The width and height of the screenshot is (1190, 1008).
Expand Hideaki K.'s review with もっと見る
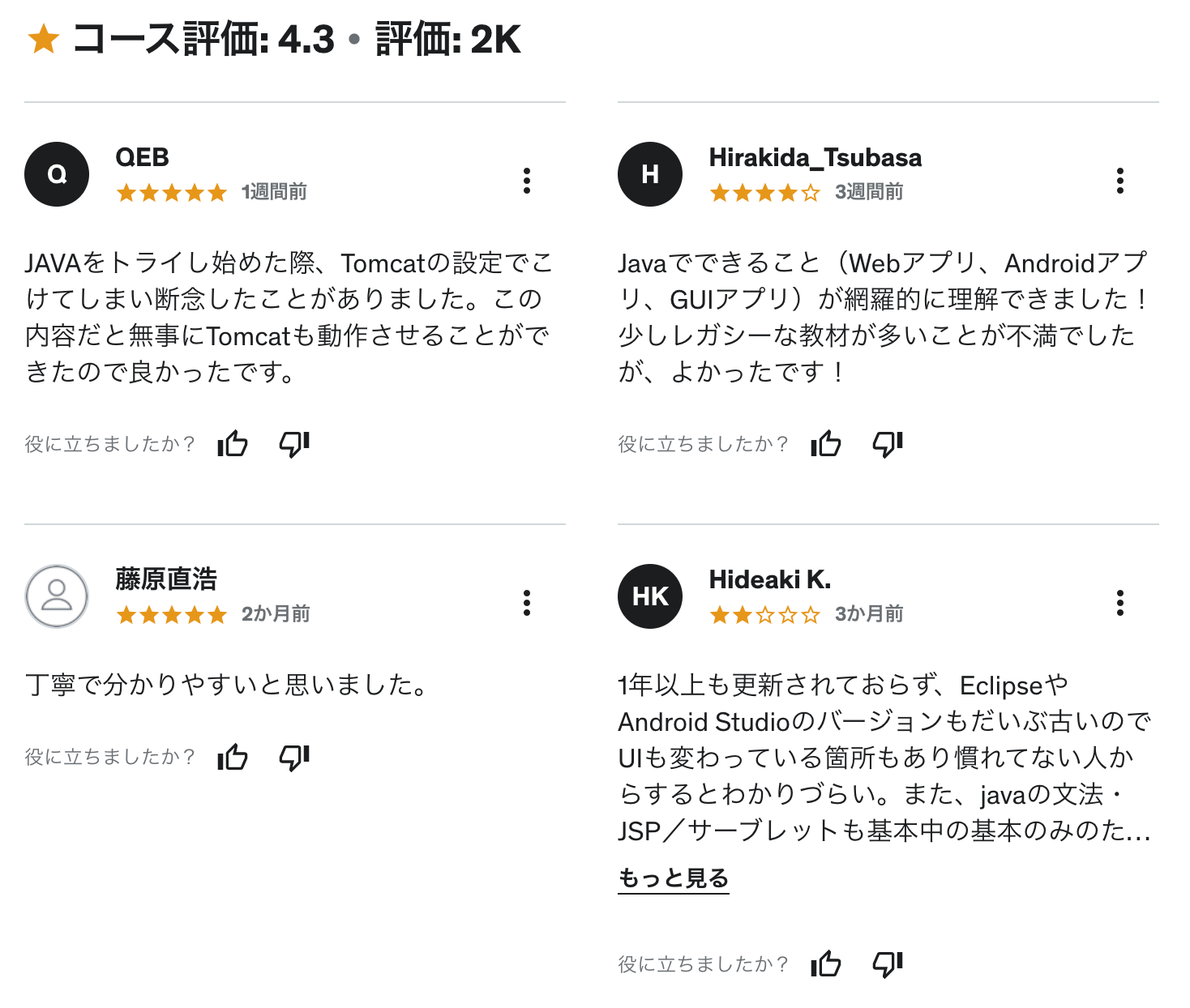[674, 878]
